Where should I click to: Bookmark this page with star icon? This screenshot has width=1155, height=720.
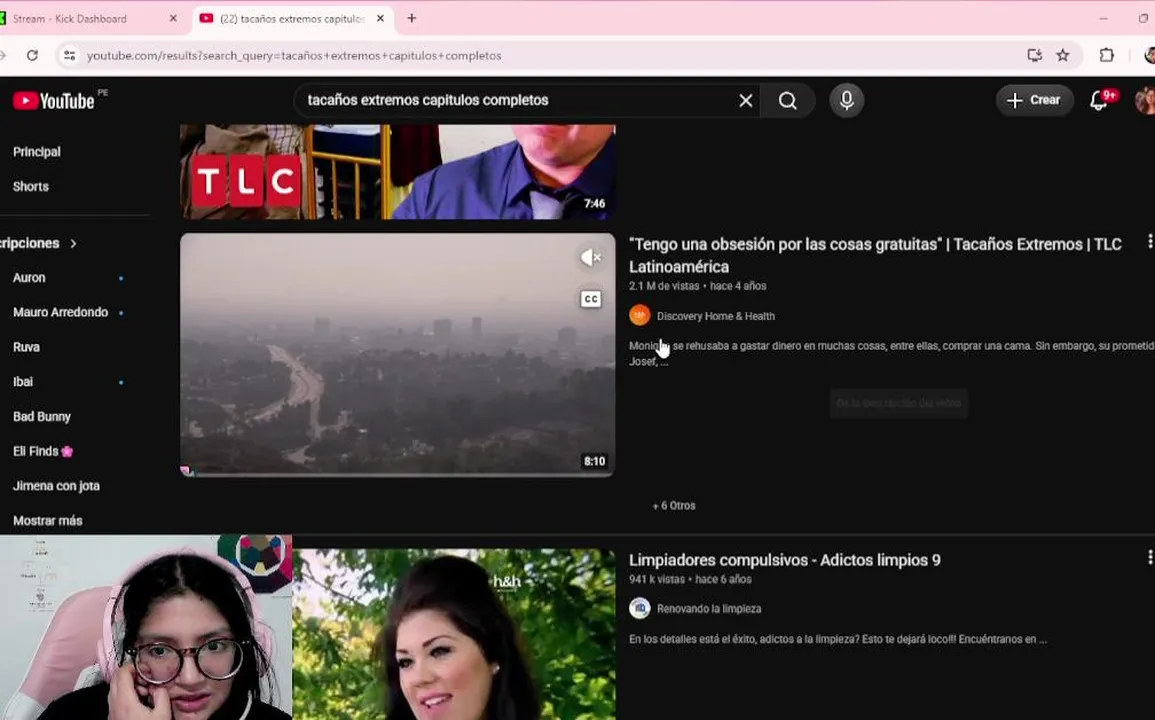click(1062, 55)
